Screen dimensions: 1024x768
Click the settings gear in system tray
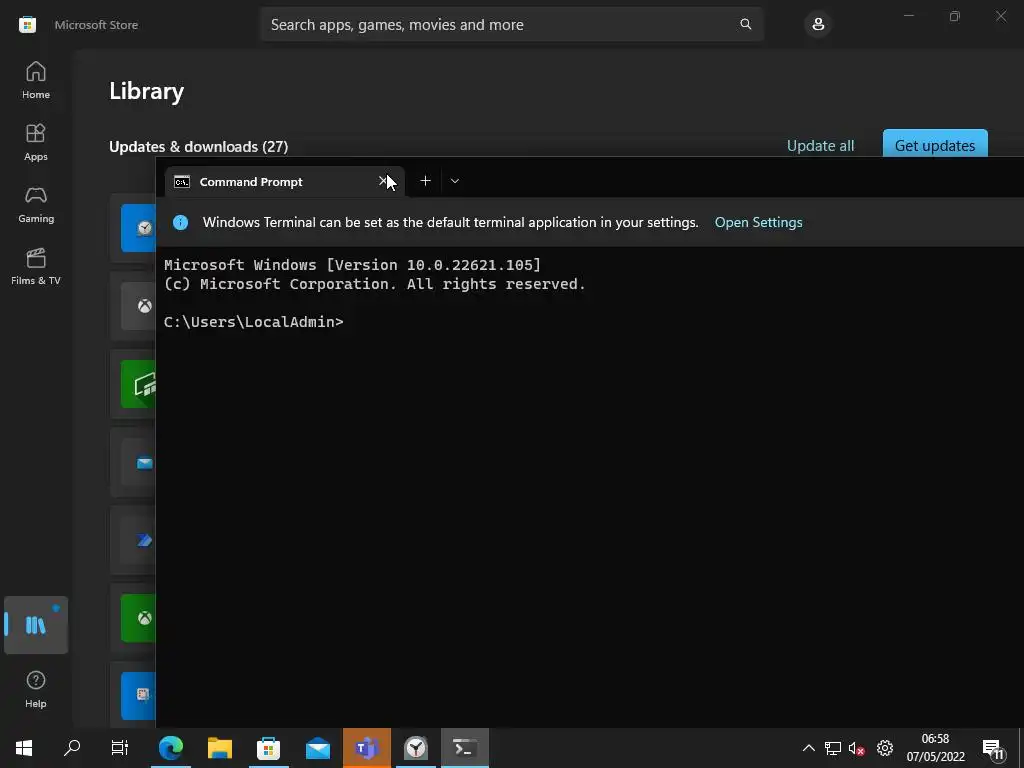point(885,748)
